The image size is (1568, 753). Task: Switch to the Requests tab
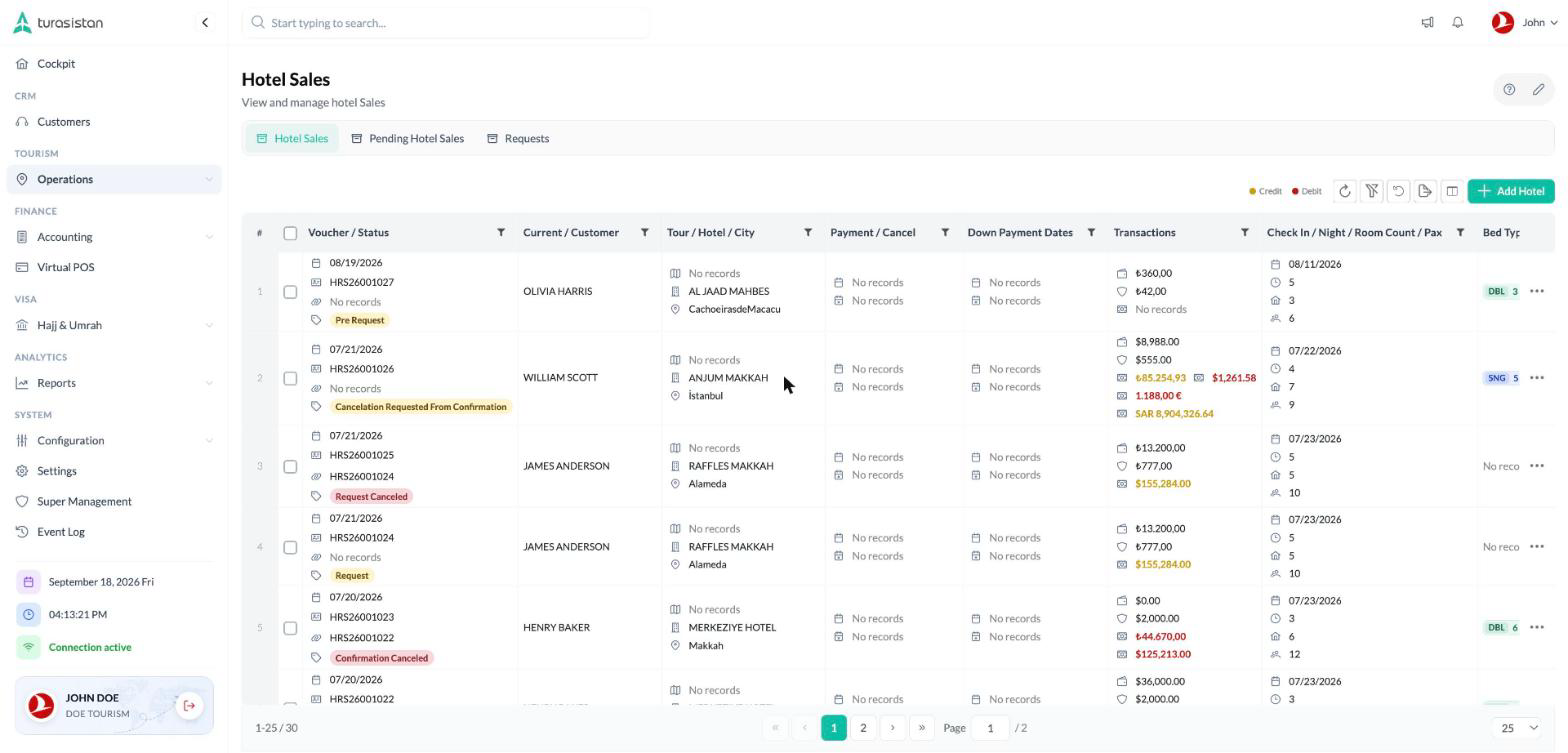[x=518, y=138]
